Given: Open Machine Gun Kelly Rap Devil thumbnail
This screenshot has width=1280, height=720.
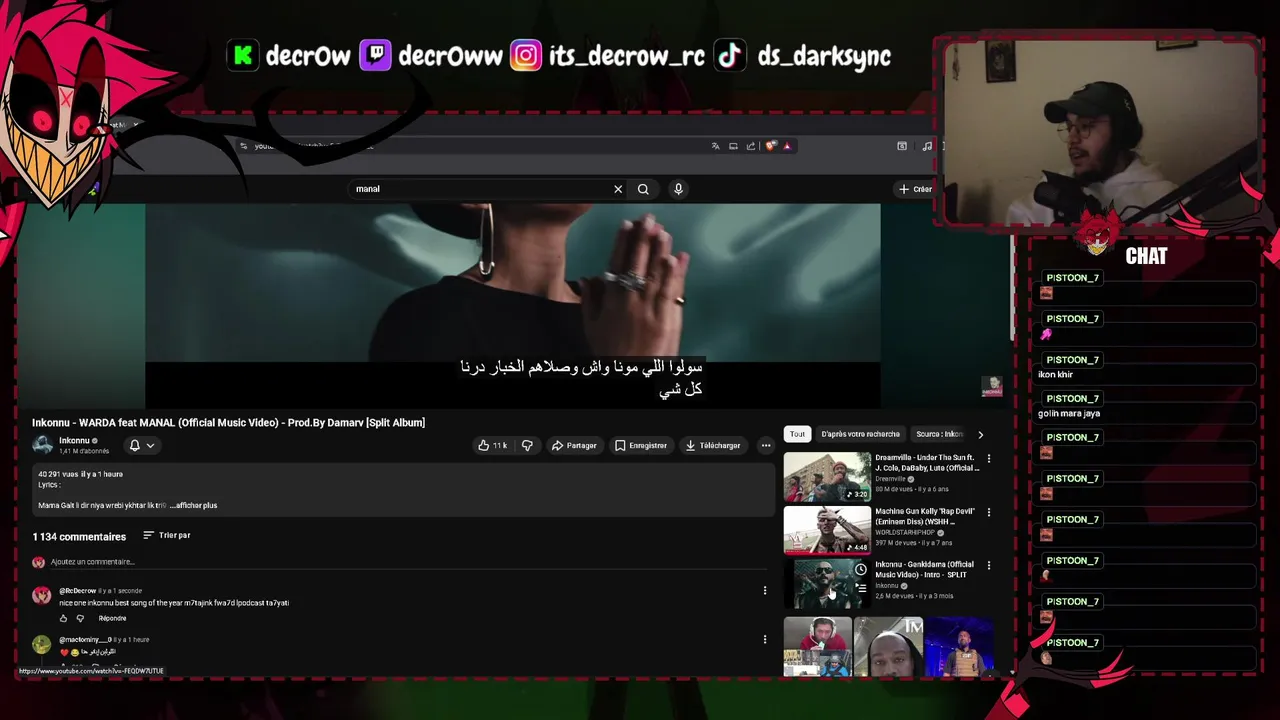Looking at the screenshot, I should [x=827, y=530].
